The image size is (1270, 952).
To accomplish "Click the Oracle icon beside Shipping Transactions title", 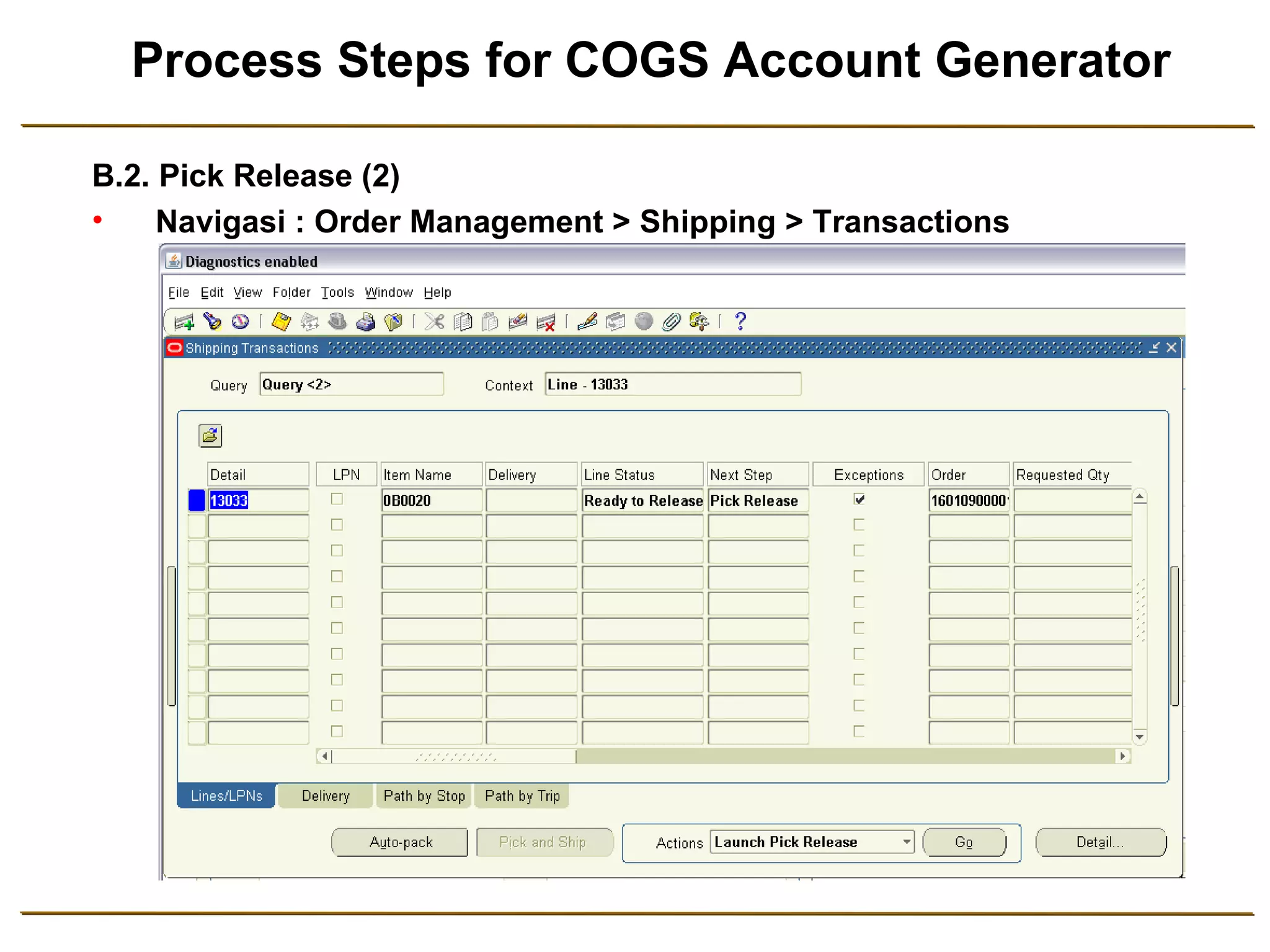I will (175, 348).
